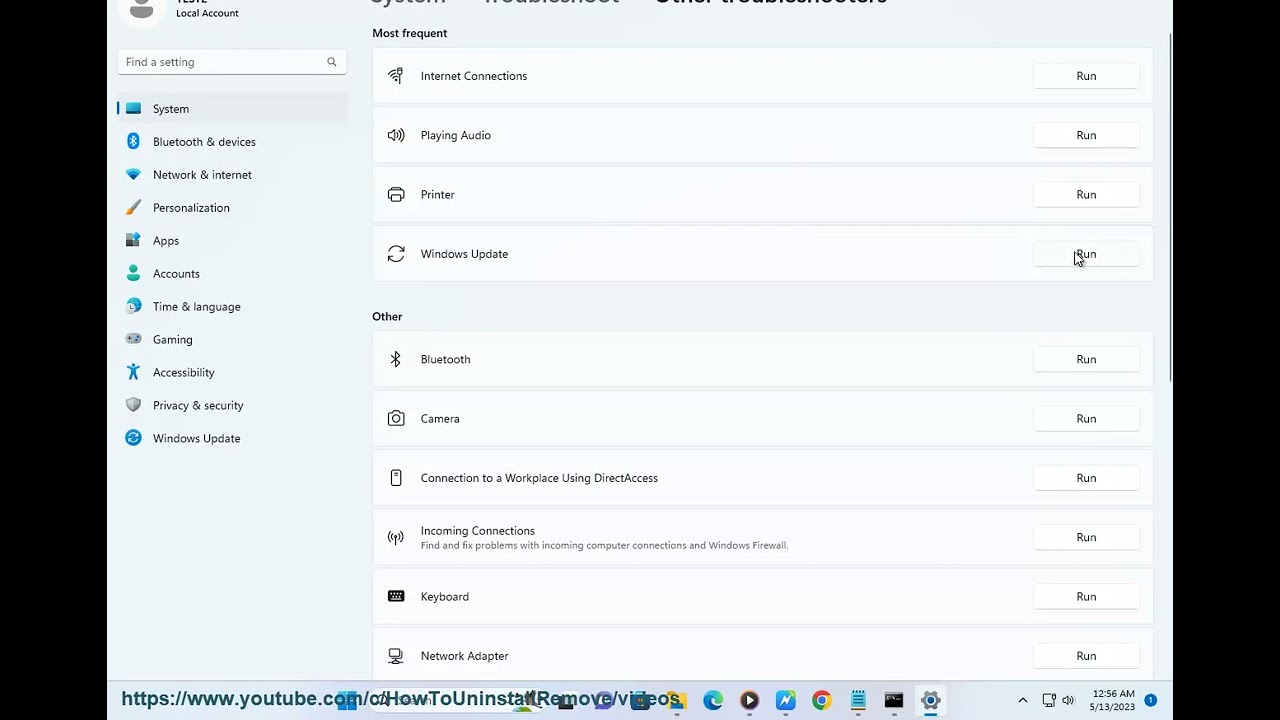The height and width of the screenshot is (720, 1280).
Task: Select Apps in the sidebar
Action: (x=232, y=240)
